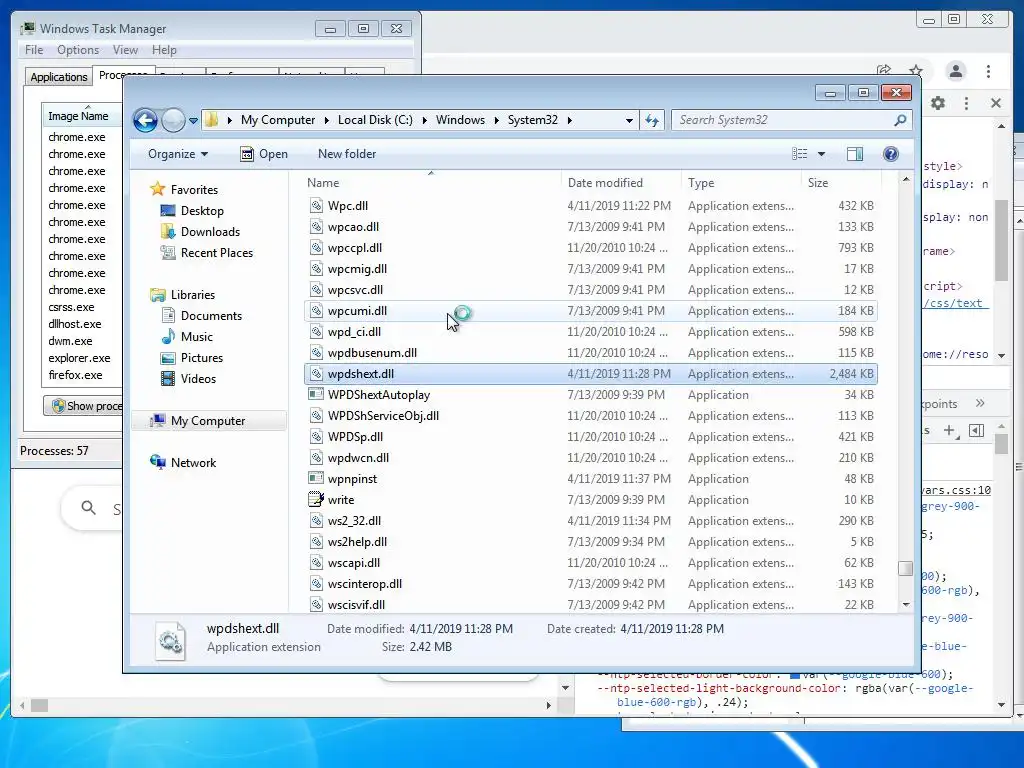Click the DevTools new style rule plus icon
Viewport: 1024px width, 768px height.
pyautogui.click(x=949, y=430)
